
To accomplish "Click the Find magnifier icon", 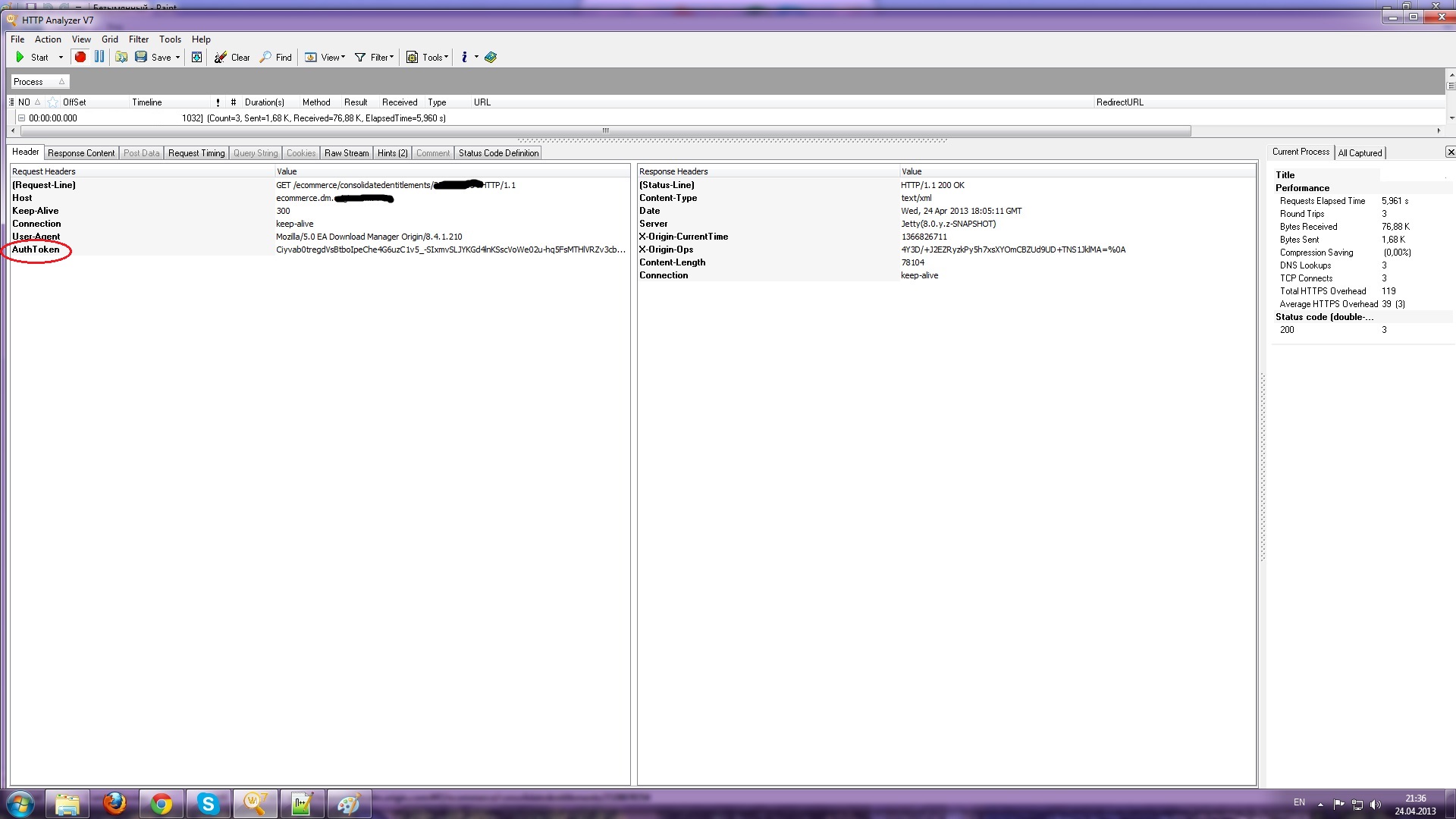I will click(x=265, y=57).
